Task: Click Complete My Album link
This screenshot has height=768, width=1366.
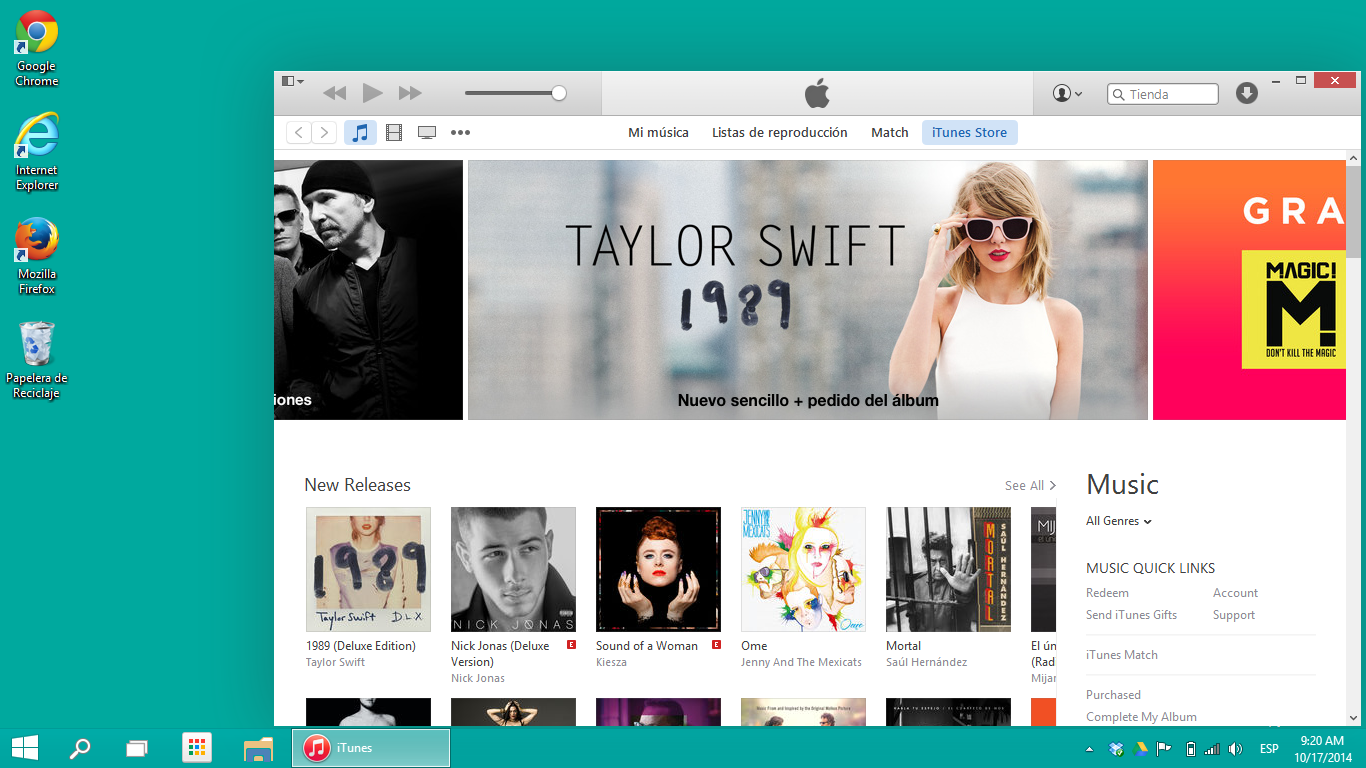Action: 1141,717
